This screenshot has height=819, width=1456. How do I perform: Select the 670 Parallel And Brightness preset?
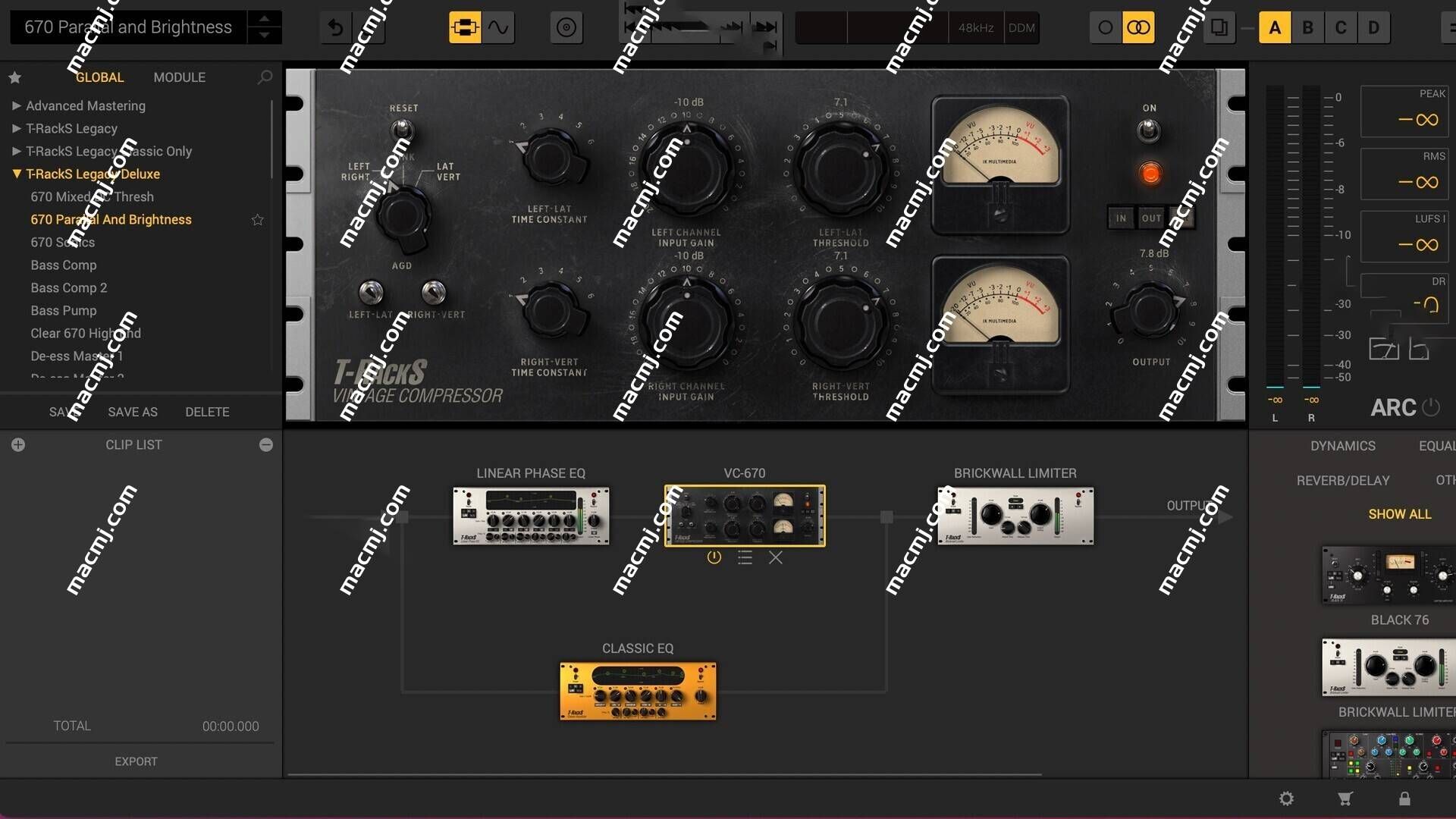pyautogui.click(x=111, y=219)
